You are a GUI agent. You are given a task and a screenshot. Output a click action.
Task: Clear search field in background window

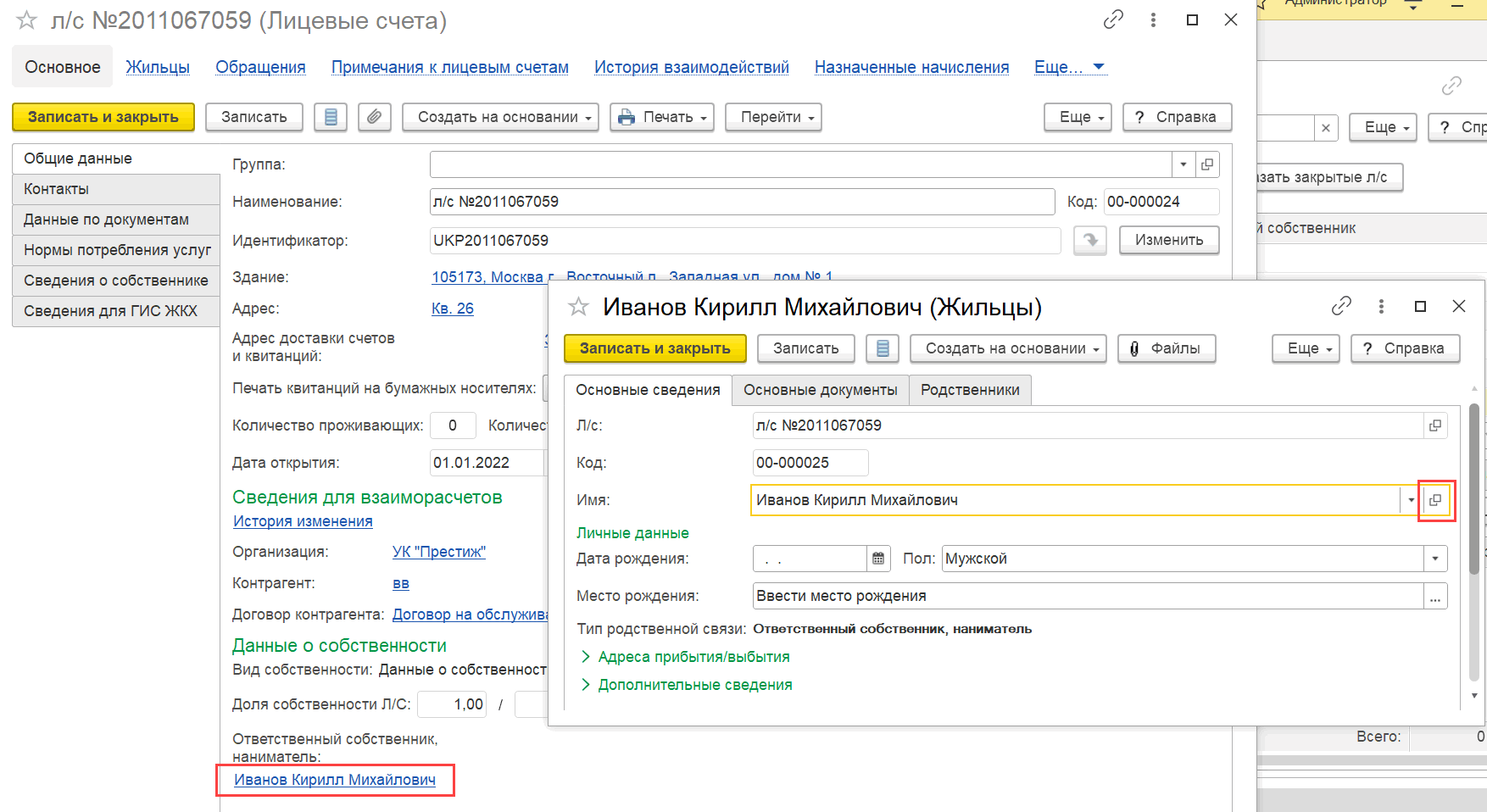click(1326, 128)
